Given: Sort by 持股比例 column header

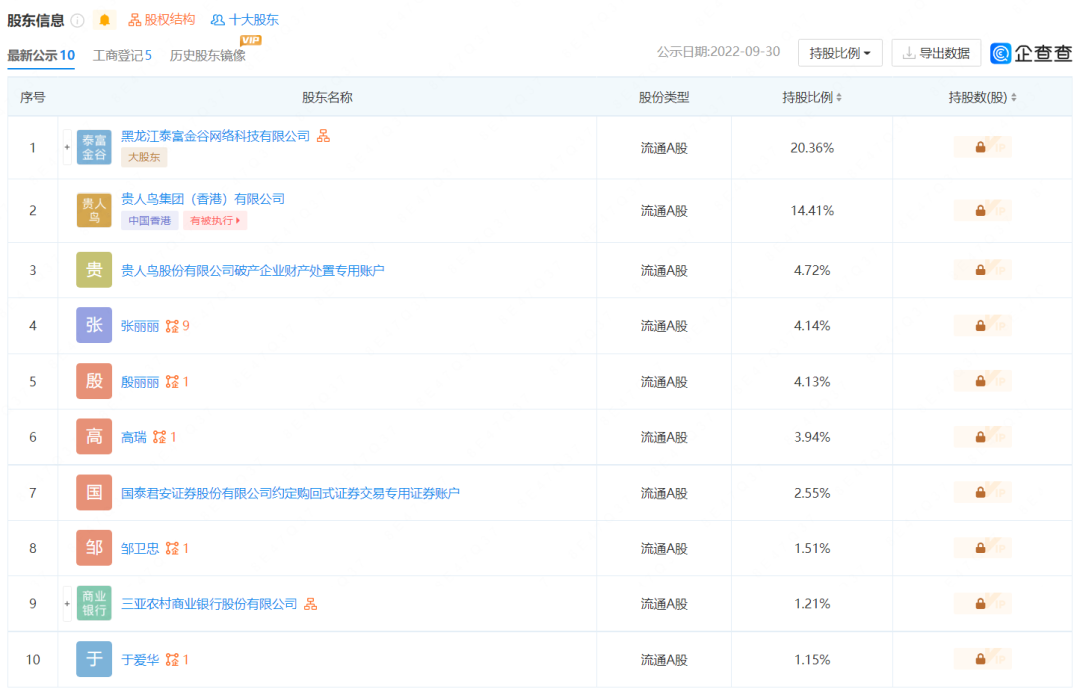Looking at the screenshot, I should [812, 98].
